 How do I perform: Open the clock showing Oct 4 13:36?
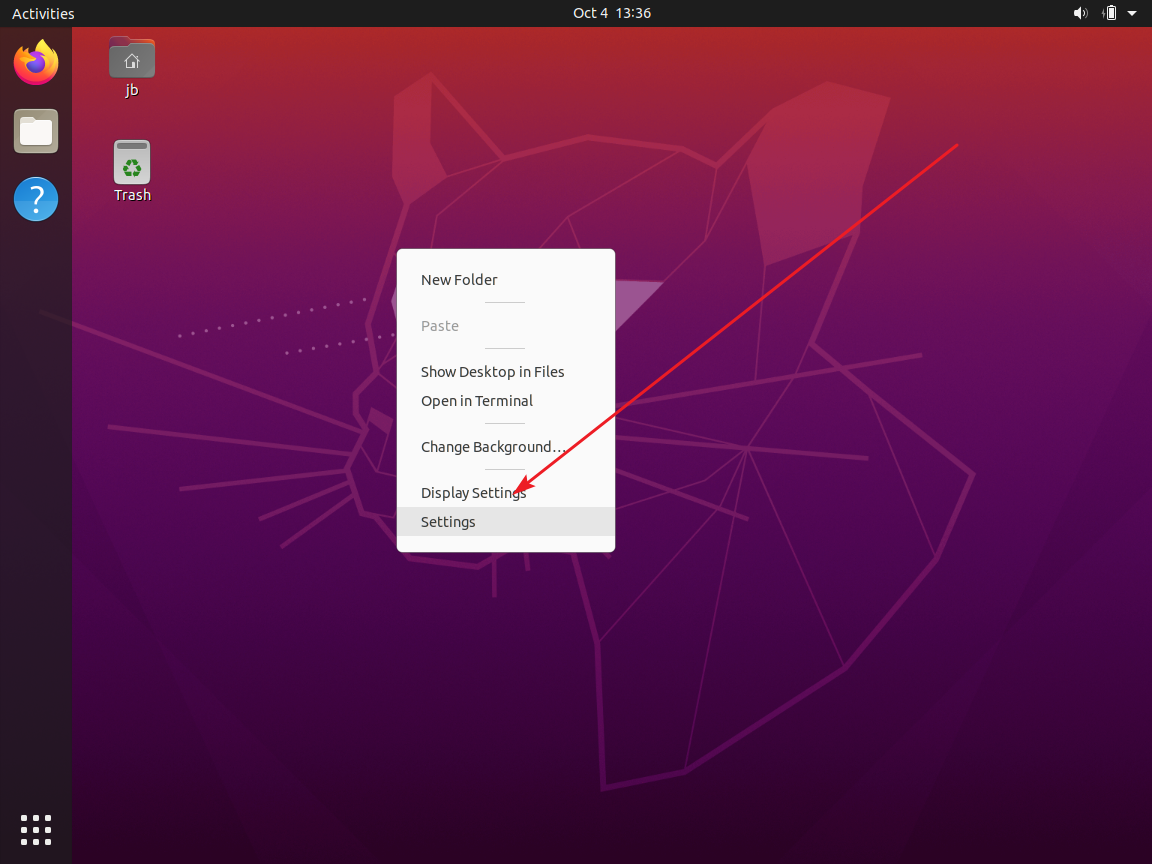coord(612,13)
